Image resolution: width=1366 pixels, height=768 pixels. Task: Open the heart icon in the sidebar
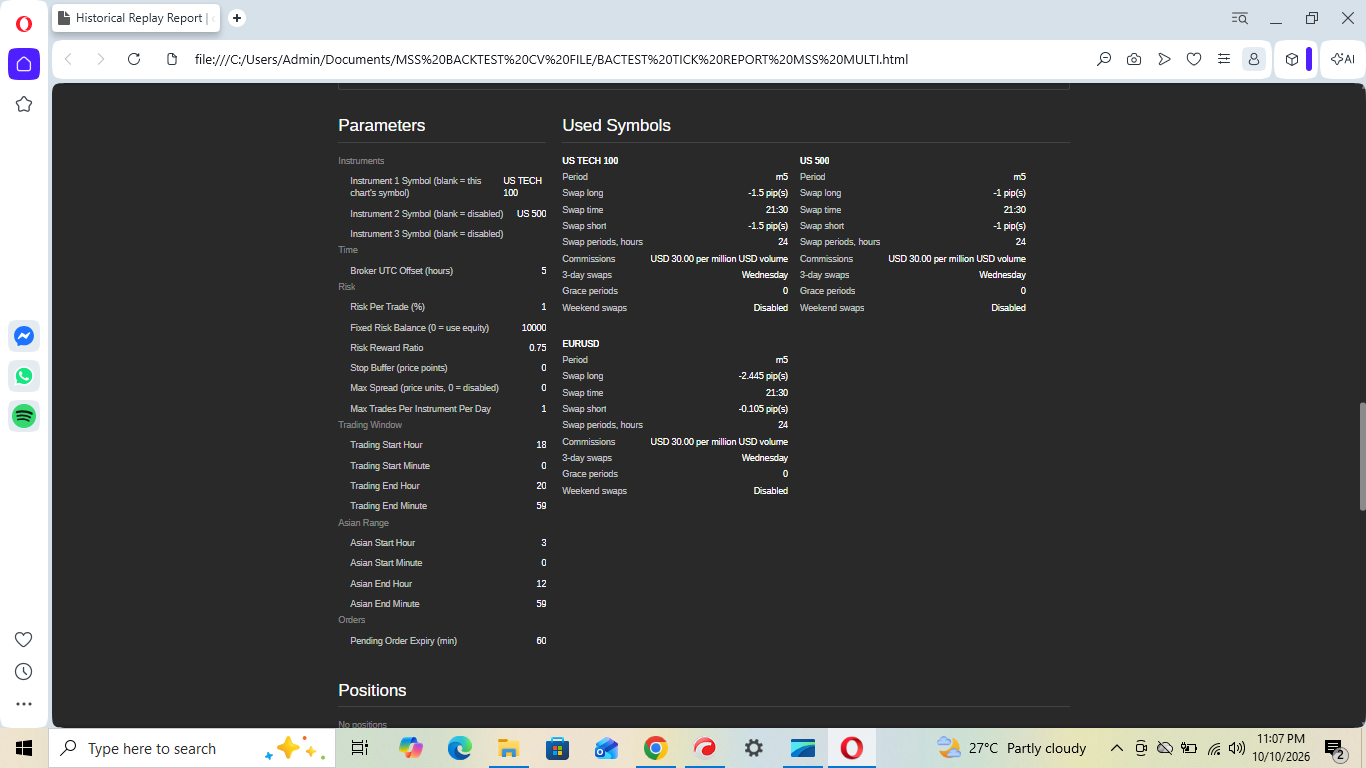(24, 640)
